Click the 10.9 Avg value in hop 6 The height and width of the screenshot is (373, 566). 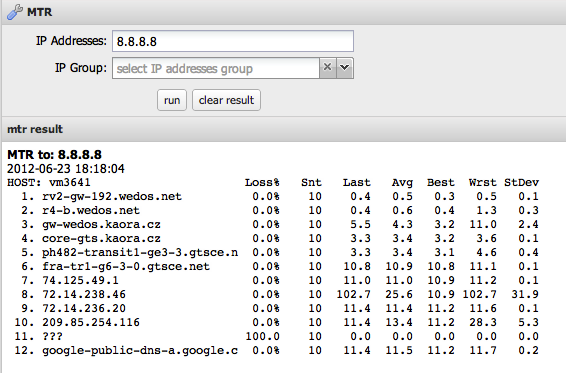click(399, 266)
